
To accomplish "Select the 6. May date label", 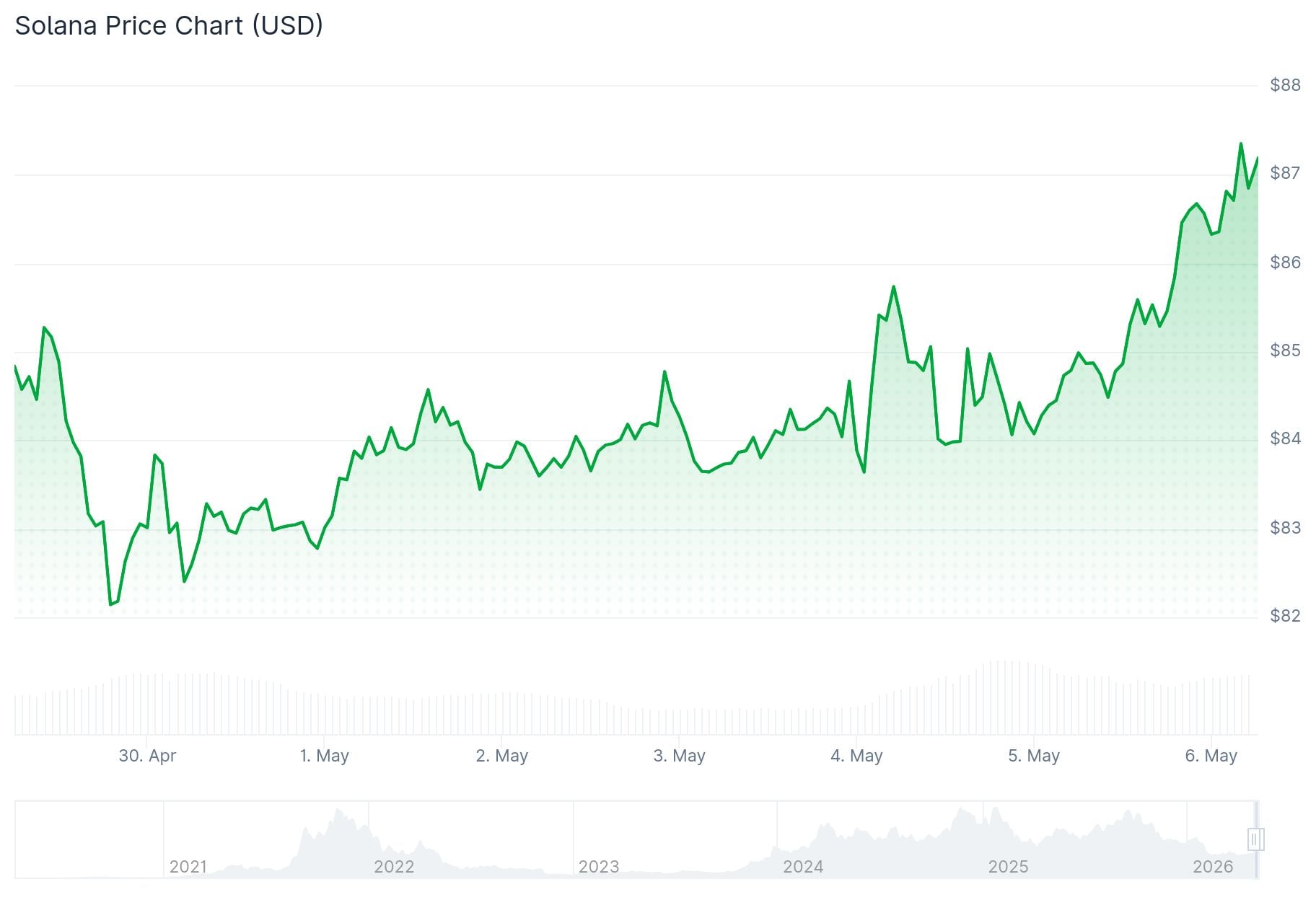I will [1211, 756].
